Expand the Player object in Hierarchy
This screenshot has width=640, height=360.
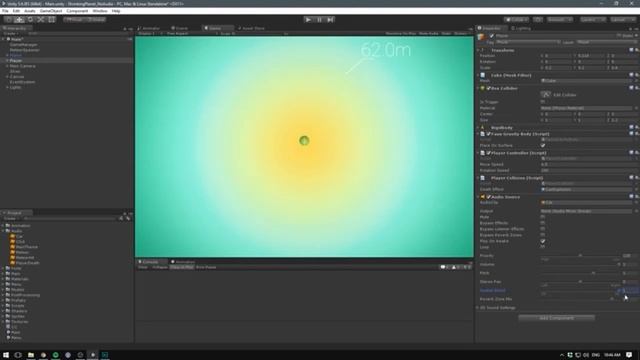coord(7,60)
